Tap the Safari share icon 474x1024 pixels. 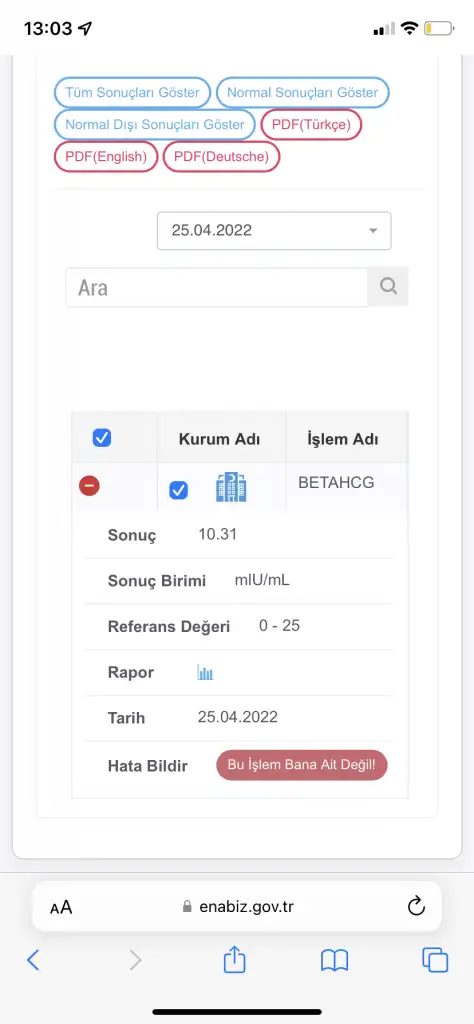[234, 960]
